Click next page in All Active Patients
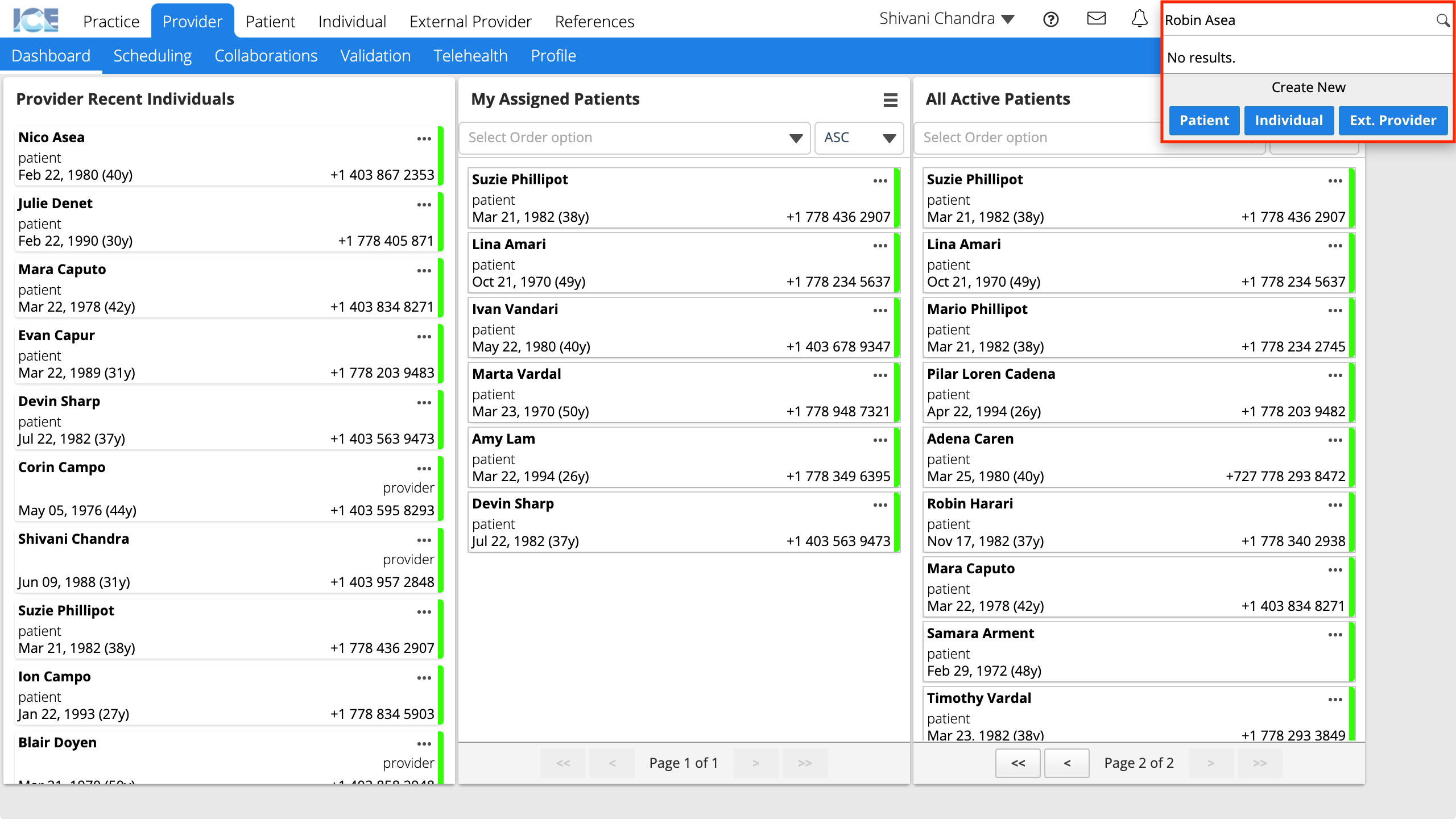1456x819 pixels. coord(1211,763)
